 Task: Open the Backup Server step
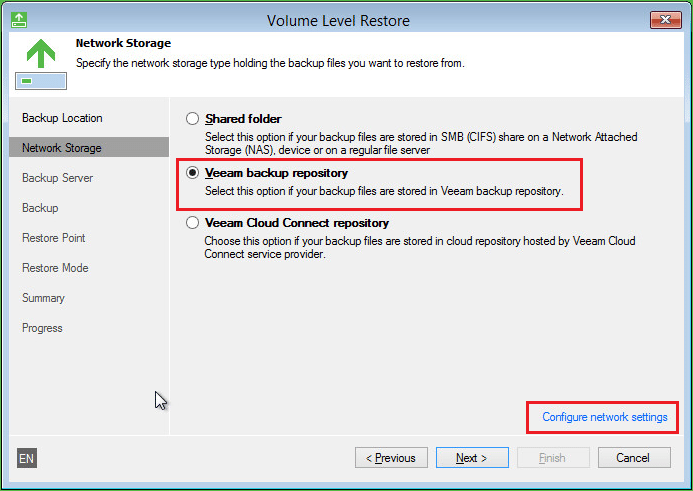click(58, 178)
